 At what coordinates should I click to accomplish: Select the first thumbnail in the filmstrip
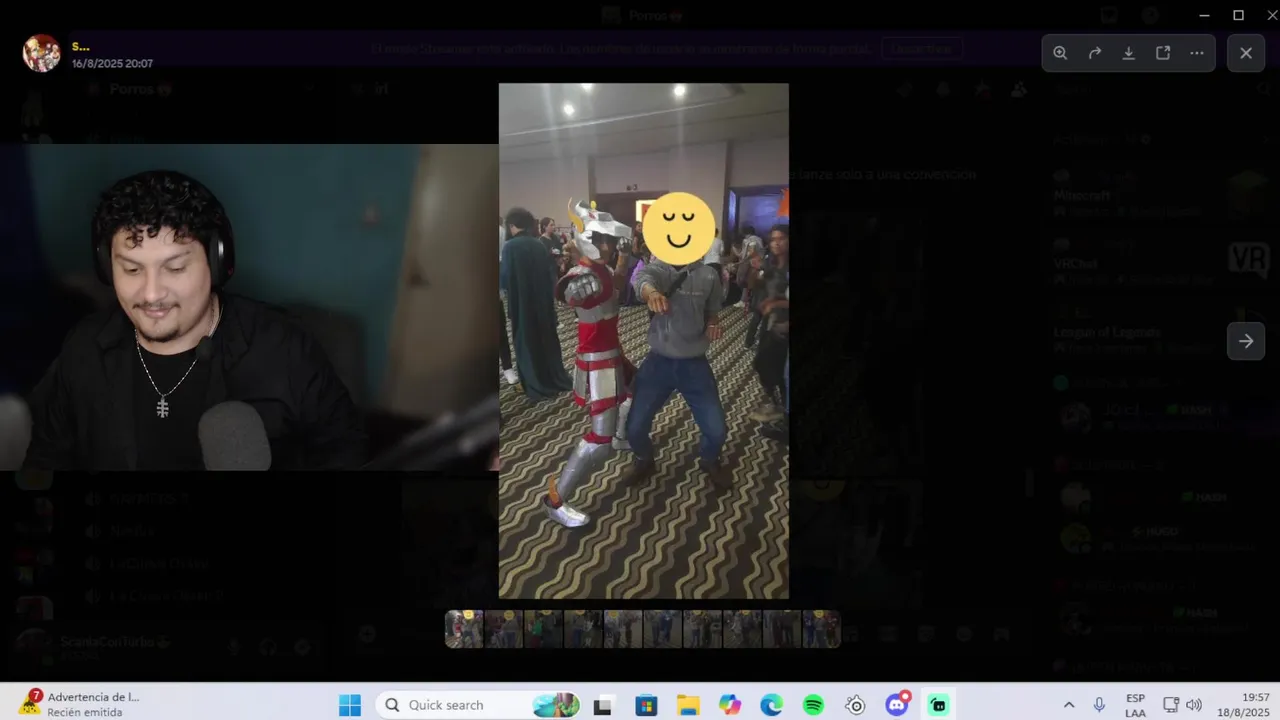[x=464, y=629]
